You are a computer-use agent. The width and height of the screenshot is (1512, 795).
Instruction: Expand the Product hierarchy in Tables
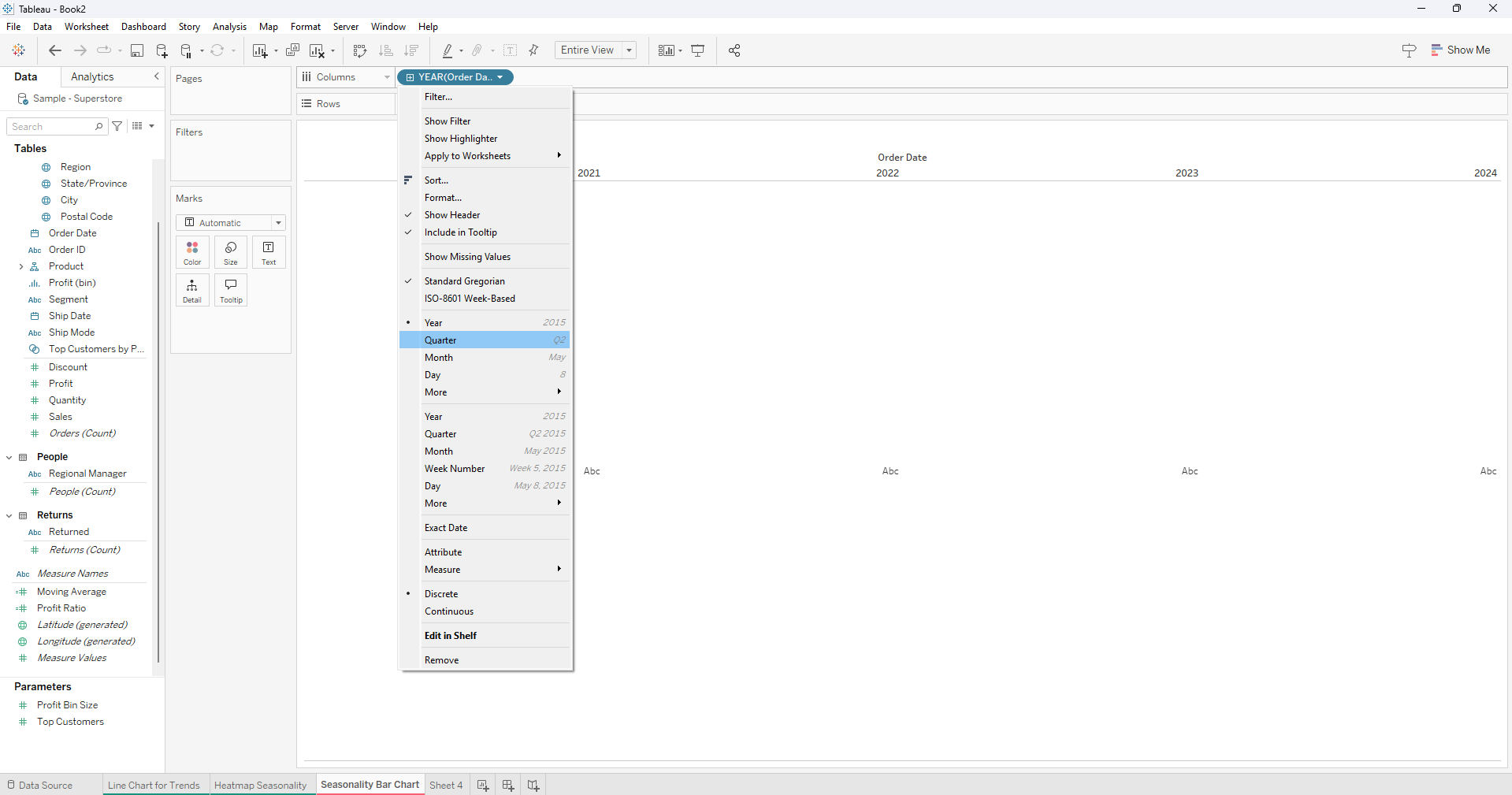coord(21,266)
